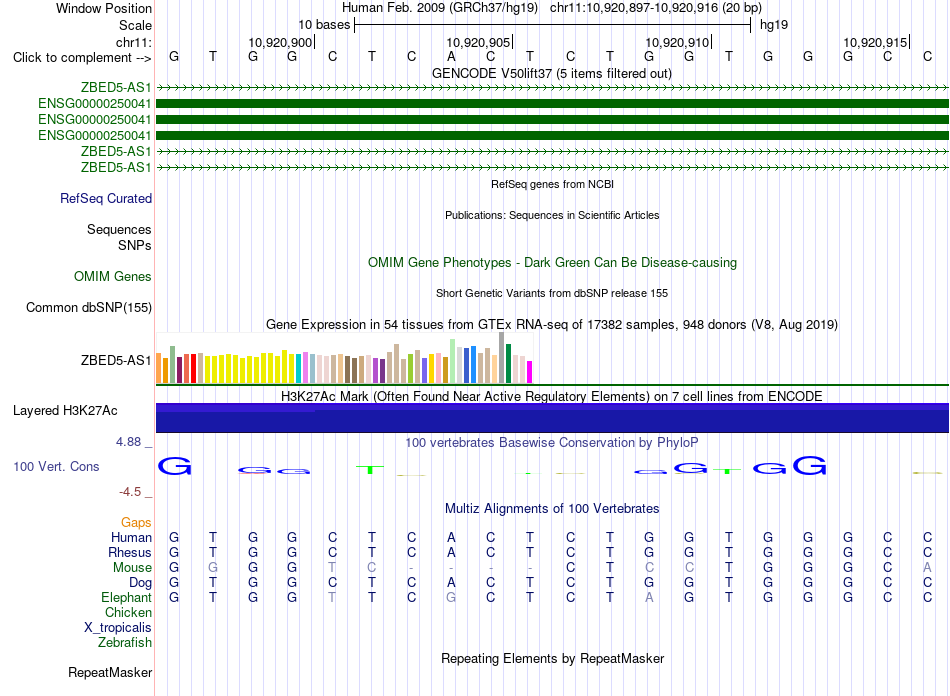Click the hg19 label beside the scale bar
Viewport: 950px width, 696px height.
pyautogui.click(x=774, y=25)
